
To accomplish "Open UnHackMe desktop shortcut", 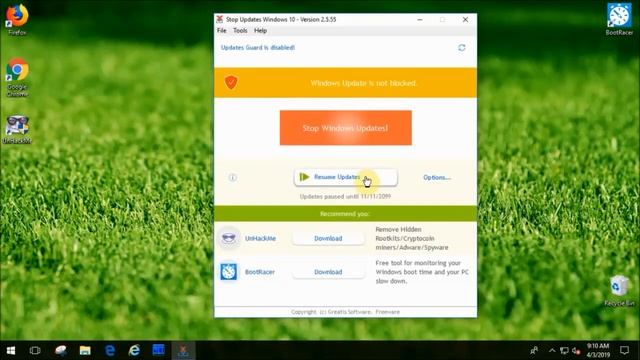I will [17, 130].
